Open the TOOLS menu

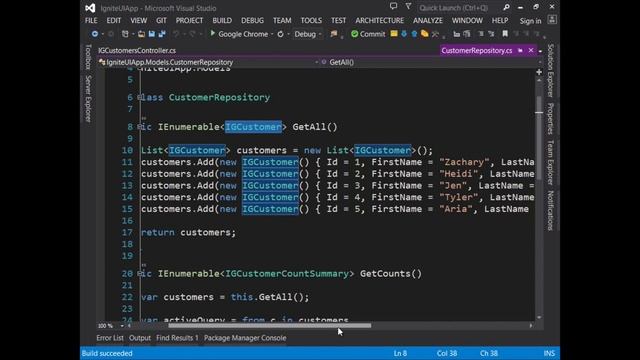(311, 20)
